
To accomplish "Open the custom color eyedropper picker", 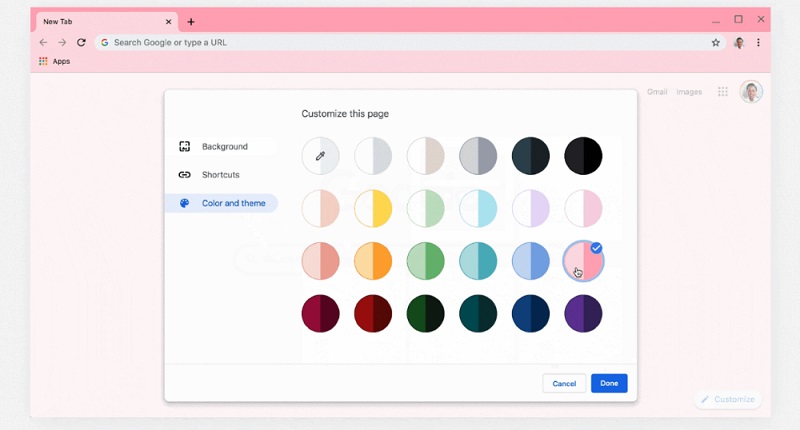I will point(320,156).
